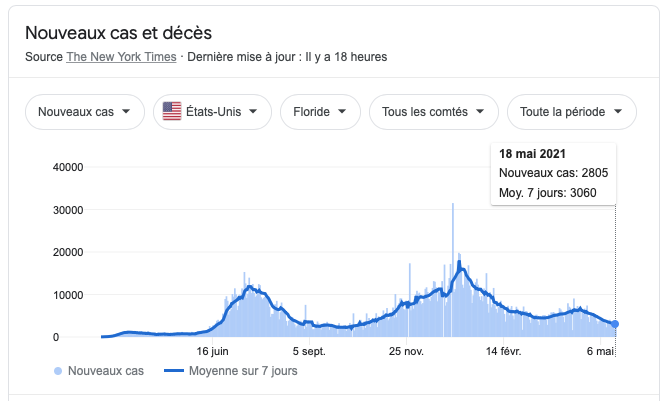
Task: Select the Nouveaux cas legend label
Action: point(106,371)
